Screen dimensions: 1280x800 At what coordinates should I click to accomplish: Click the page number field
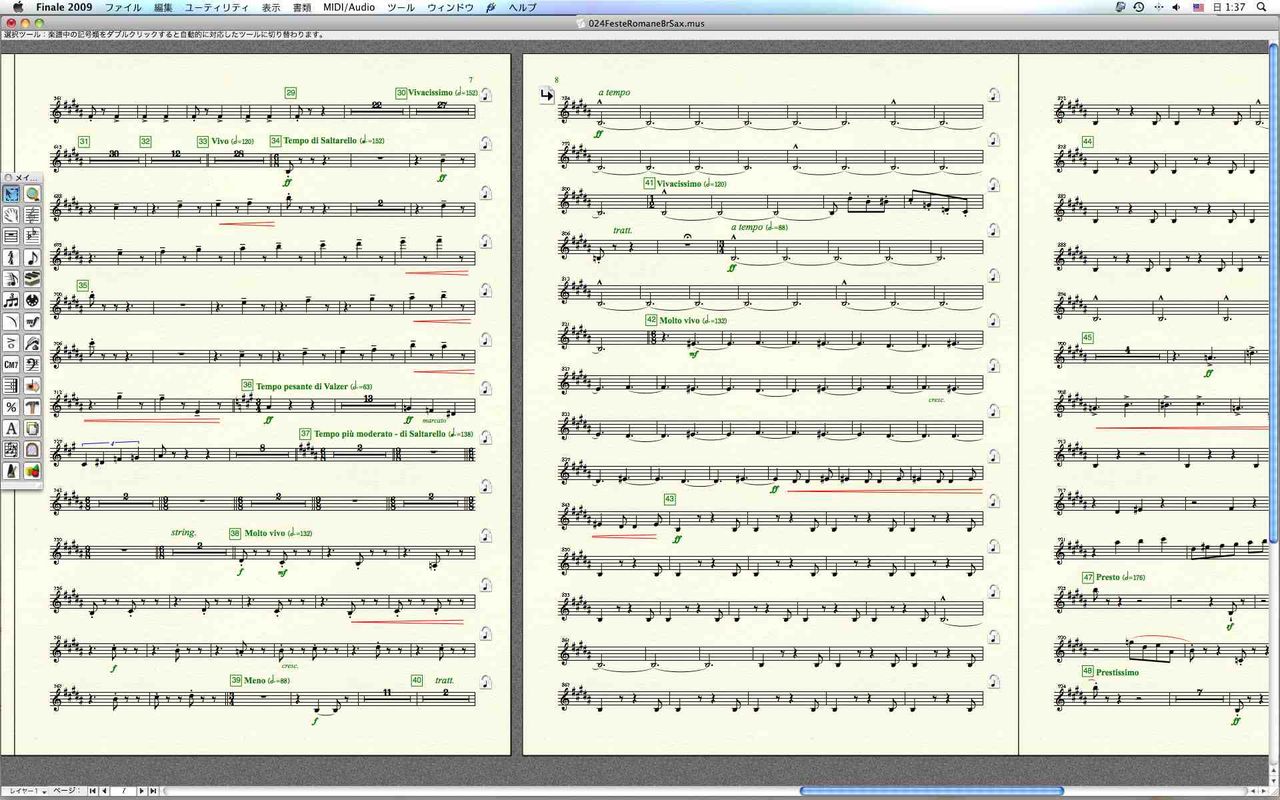pyautogui.click(x=123, y=791)
